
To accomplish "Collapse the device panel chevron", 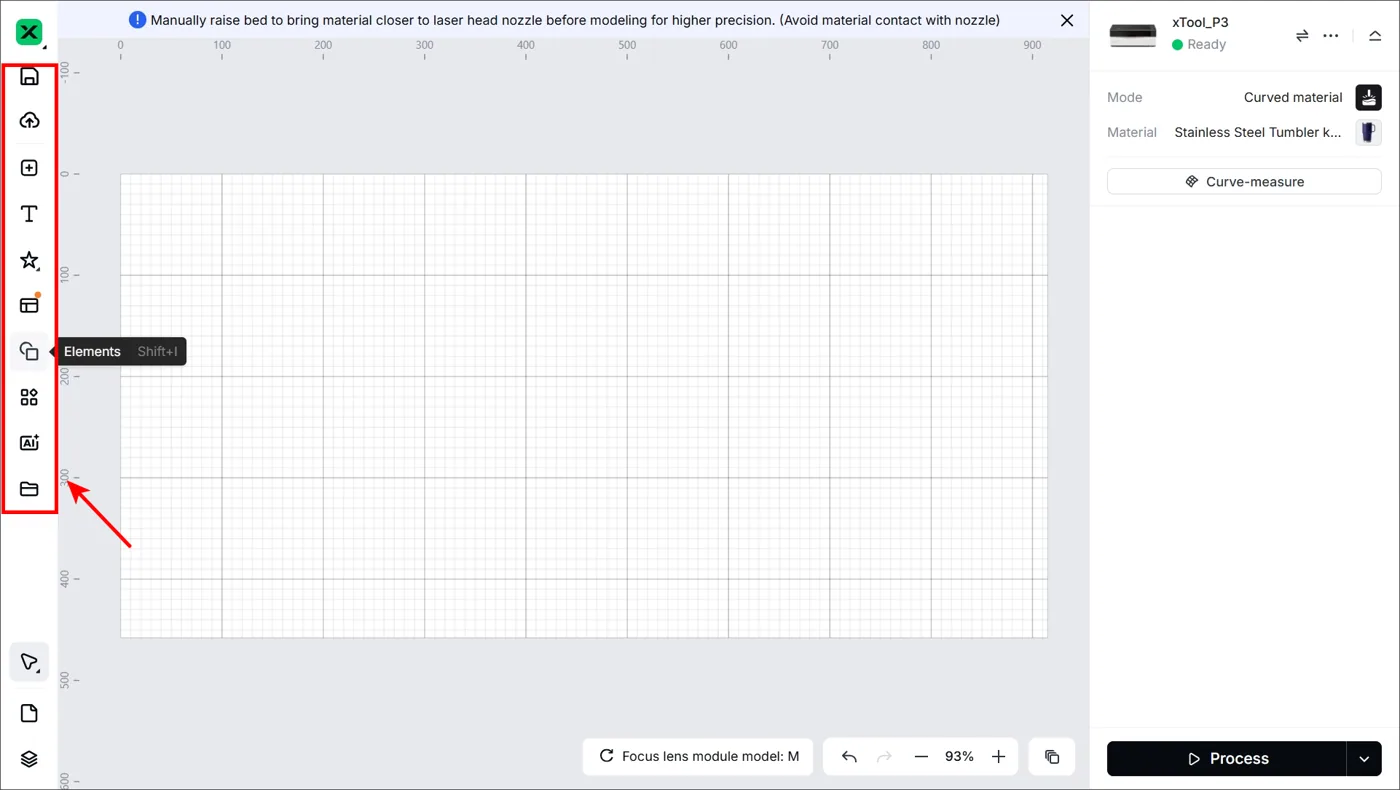I will pyautogui.click(x=1375, y=35).
